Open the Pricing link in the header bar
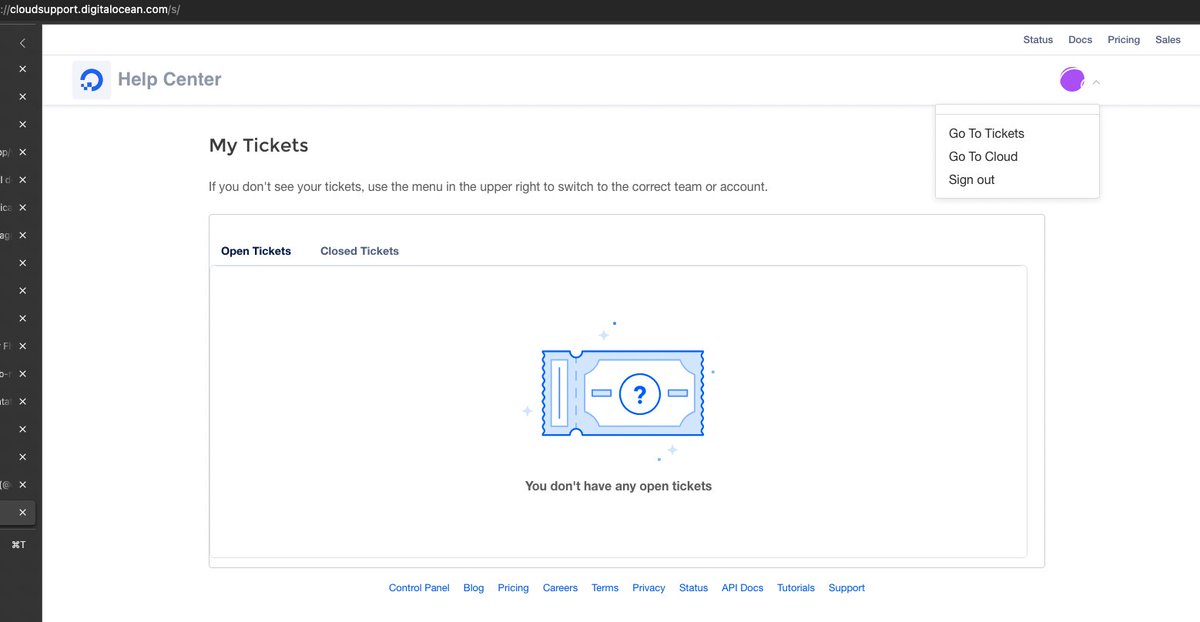Viewport: 1200px width, 622px height. (1123, 40)
